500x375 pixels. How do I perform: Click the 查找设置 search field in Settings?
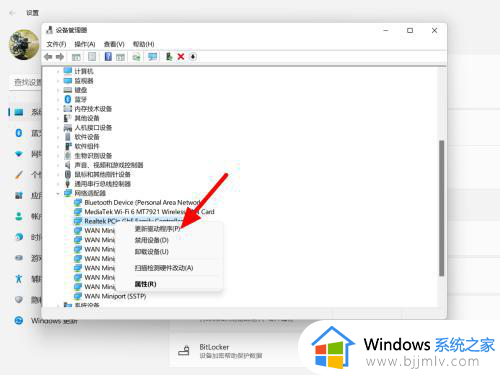[x=26, y=82]
